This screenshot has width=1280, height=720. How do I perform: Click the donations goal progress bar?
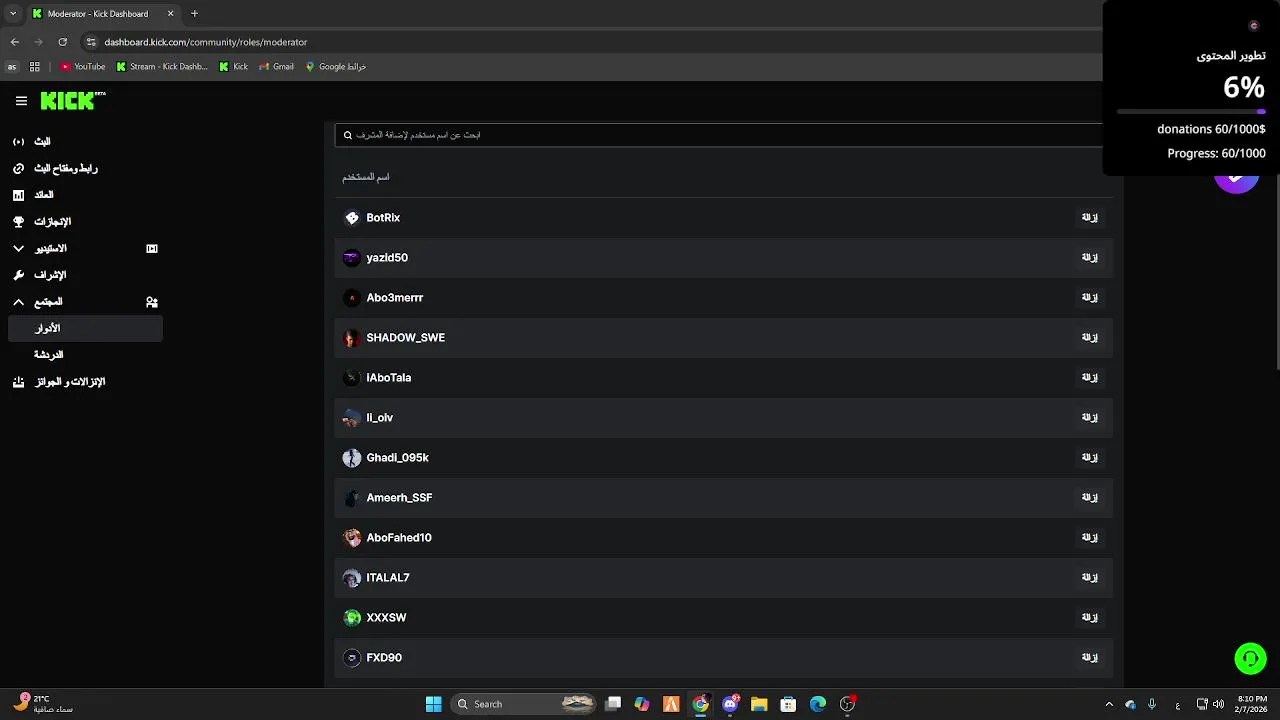click(x=1191, y=111)
